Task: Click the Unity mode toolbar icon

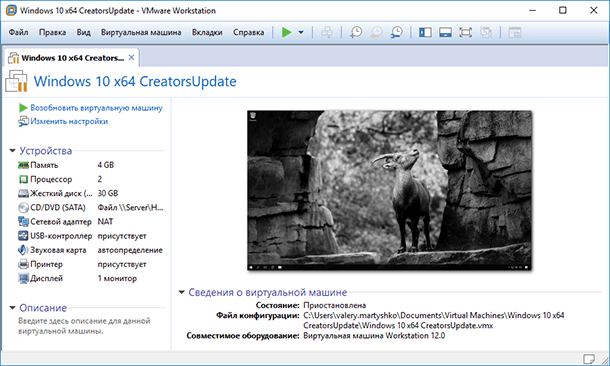Action: [486, 32]
